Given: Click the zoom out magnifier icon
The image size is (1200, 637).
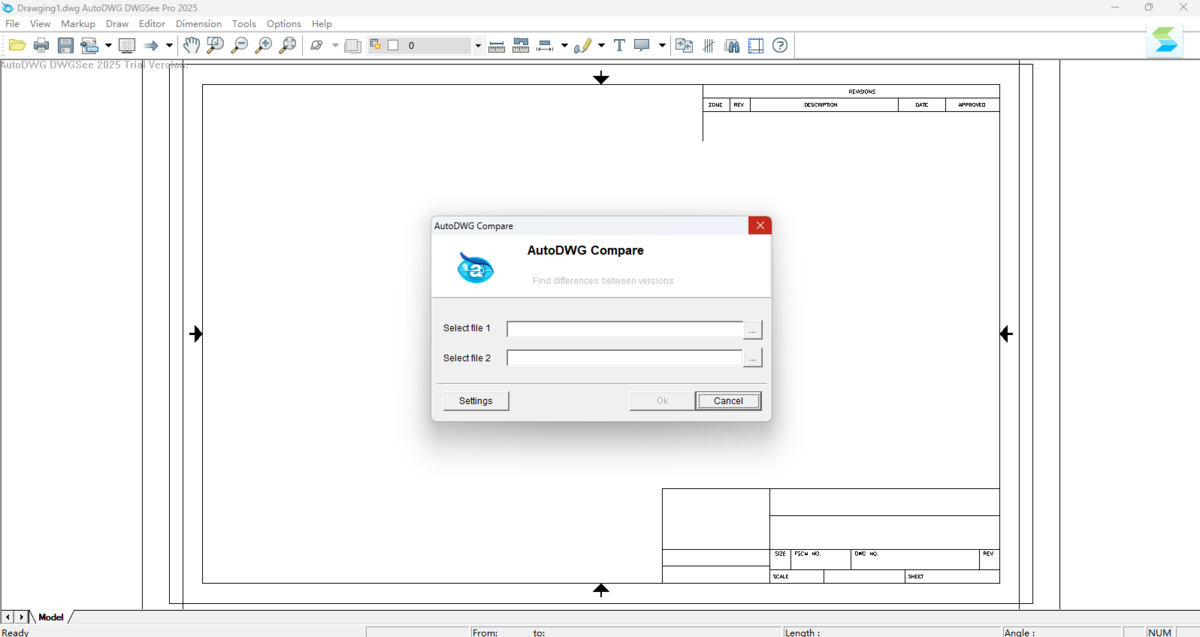Looking at the screenshot, I should coord(239,45).
